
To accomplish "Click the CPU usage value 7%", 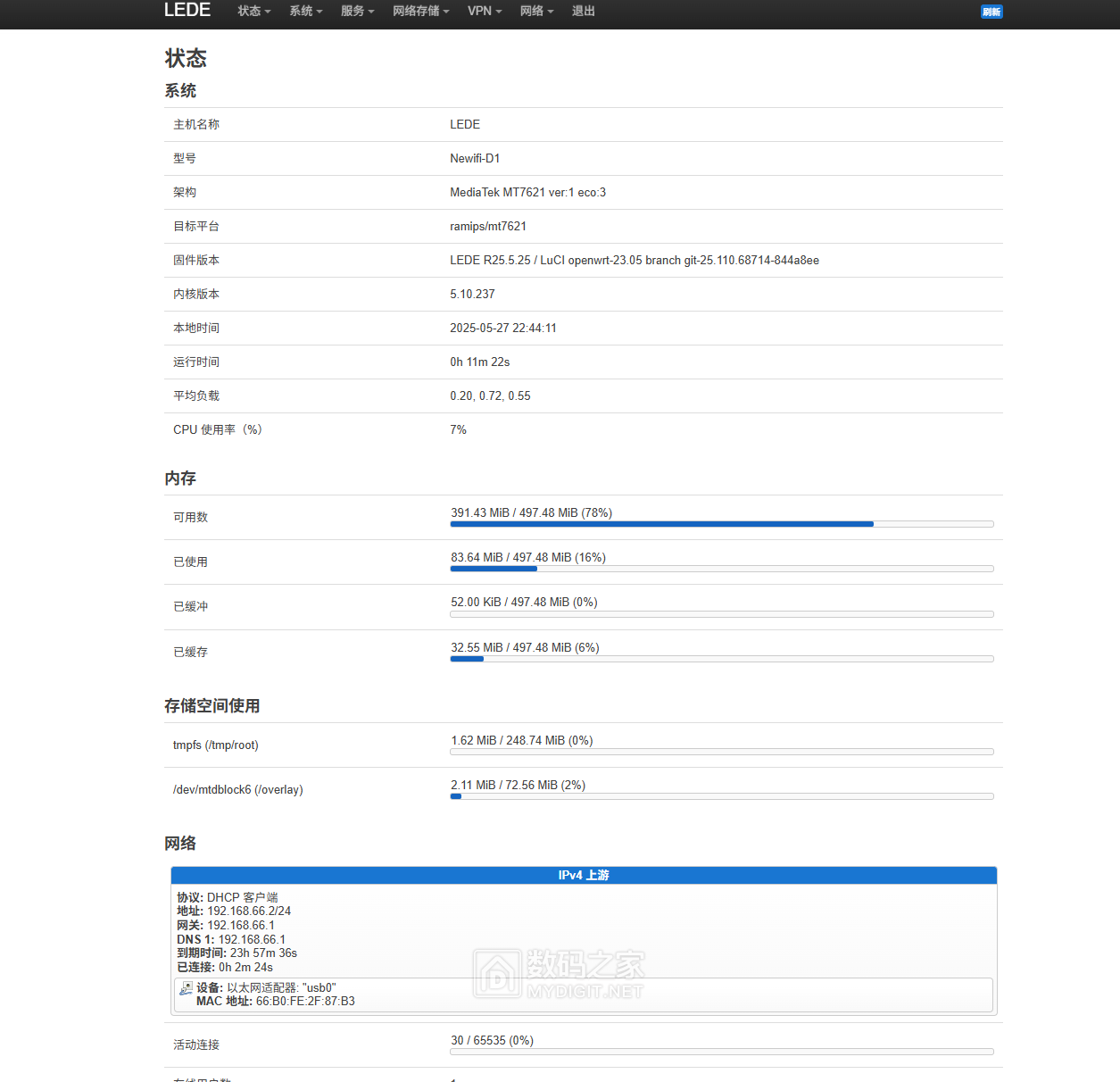I will pos(458,430).
